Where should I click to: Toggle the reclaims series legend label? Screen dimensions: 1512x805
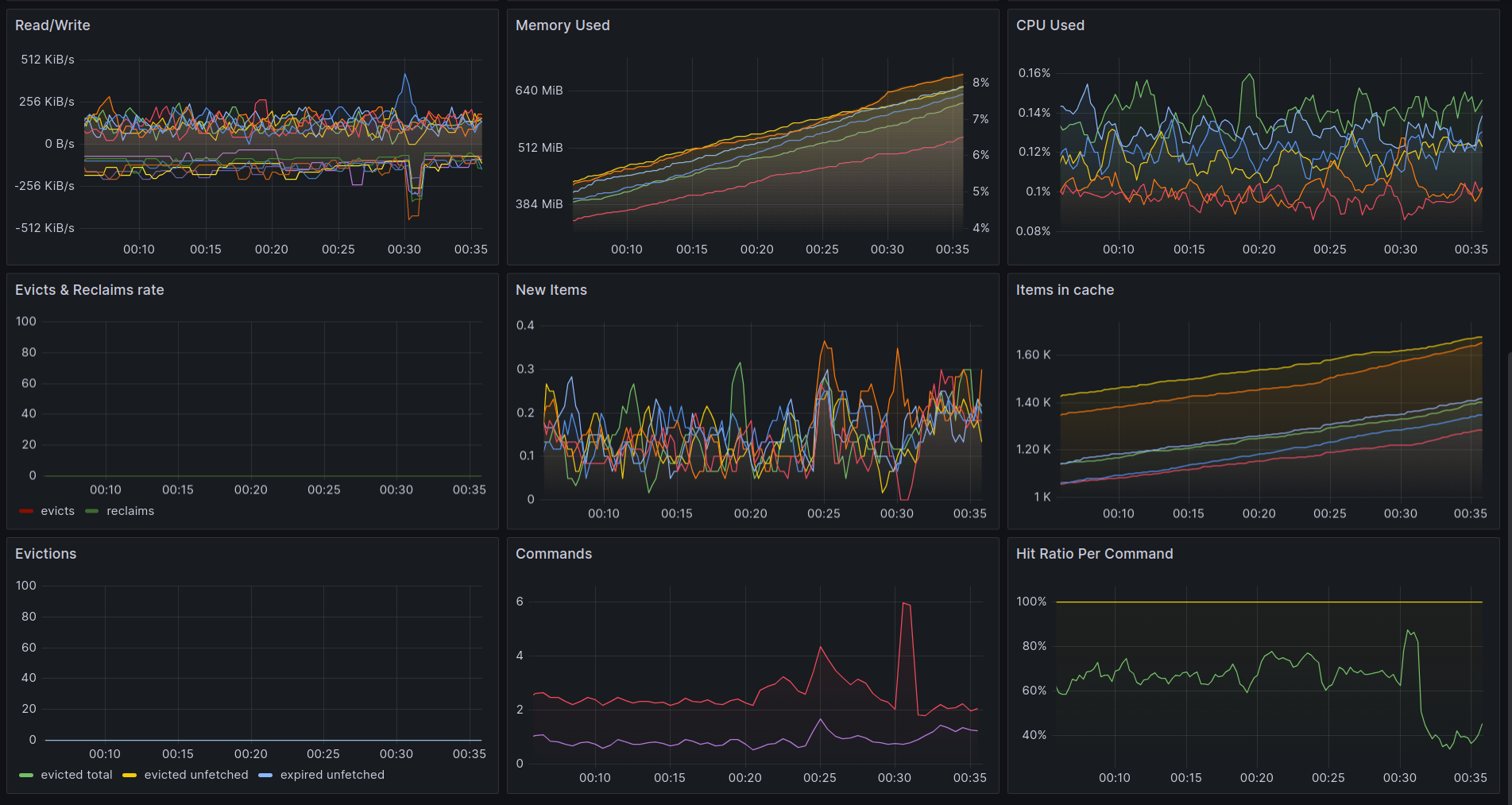pyautogui.click(x=130, y=511)
